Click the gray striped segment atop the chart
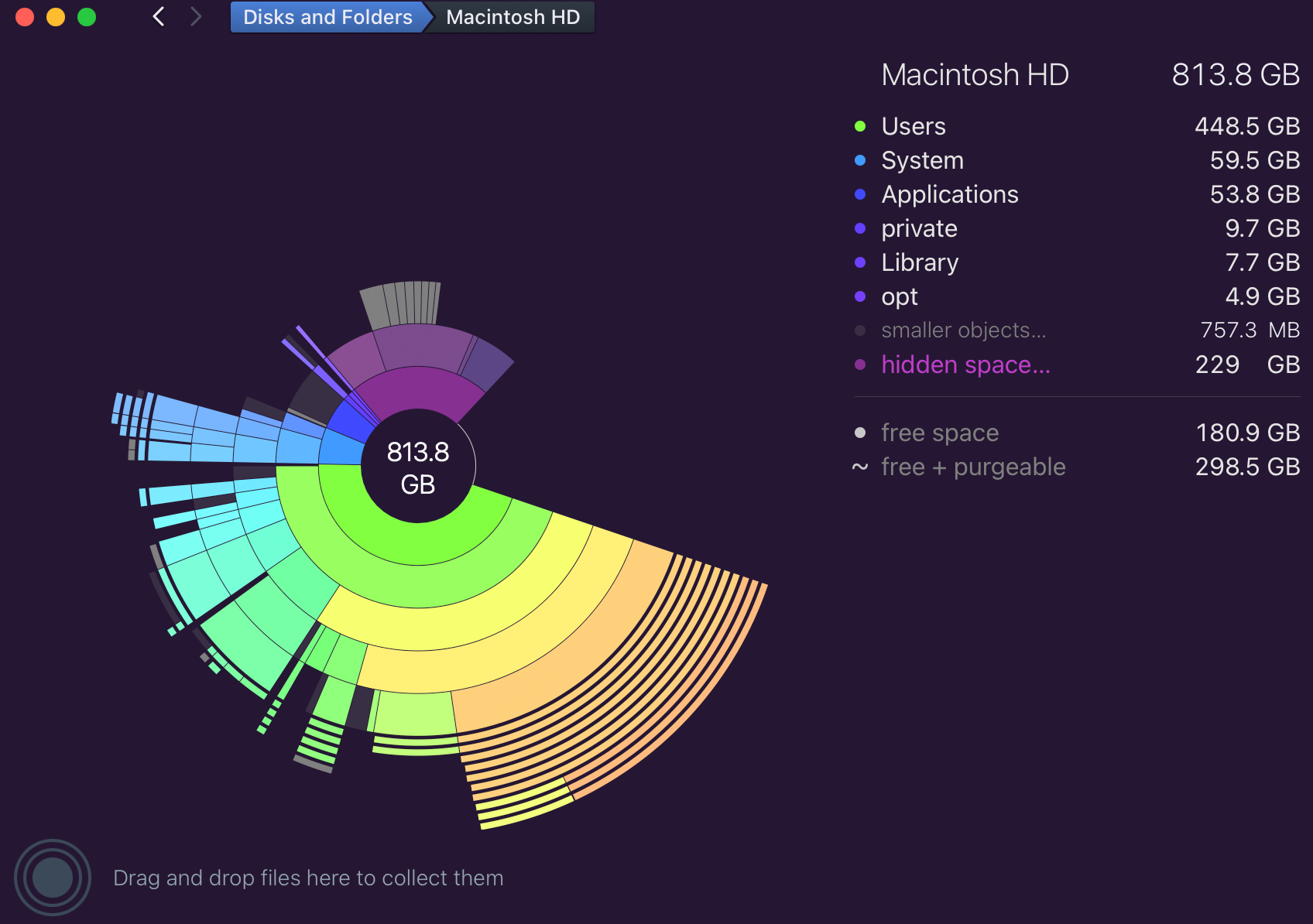The height and width of the screenshot is (924, 1313). 401,304
